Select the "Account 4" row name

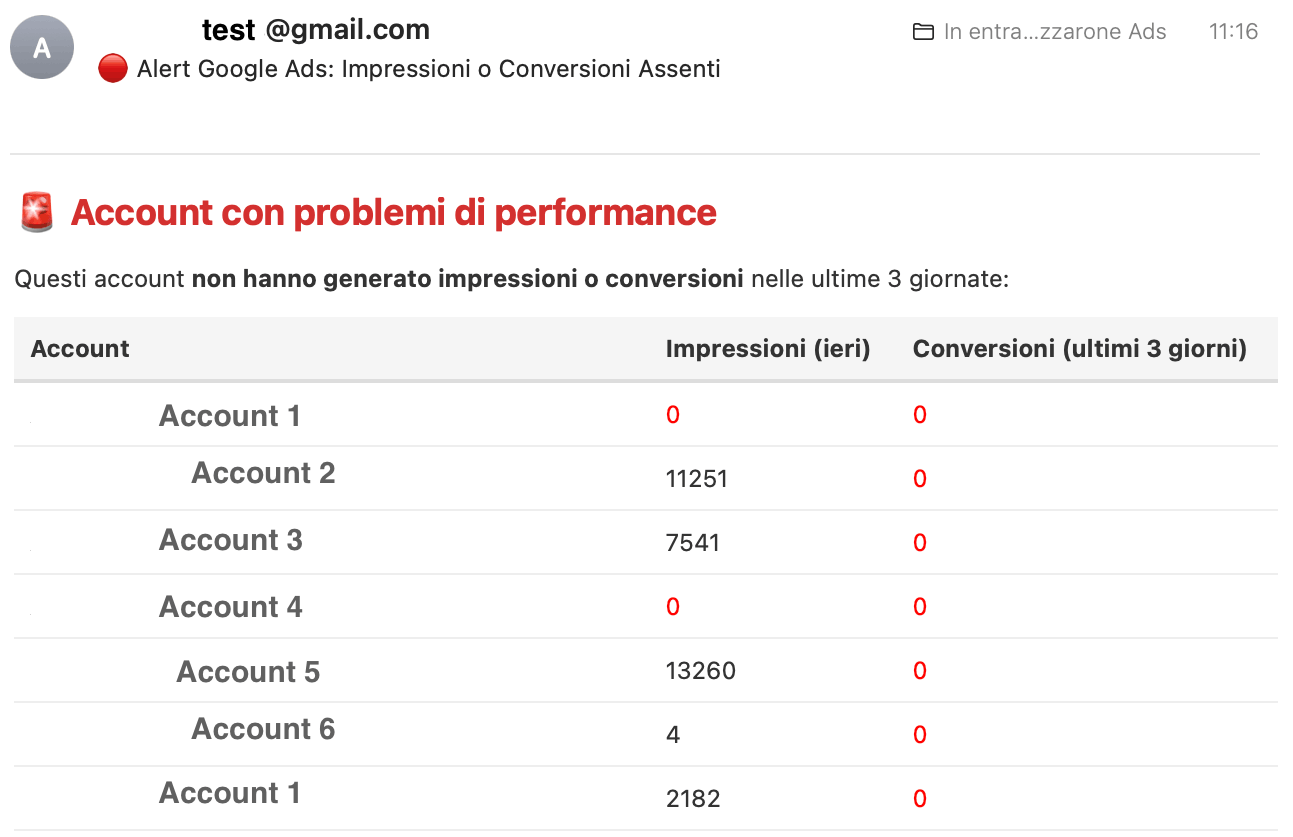(230, 607)
